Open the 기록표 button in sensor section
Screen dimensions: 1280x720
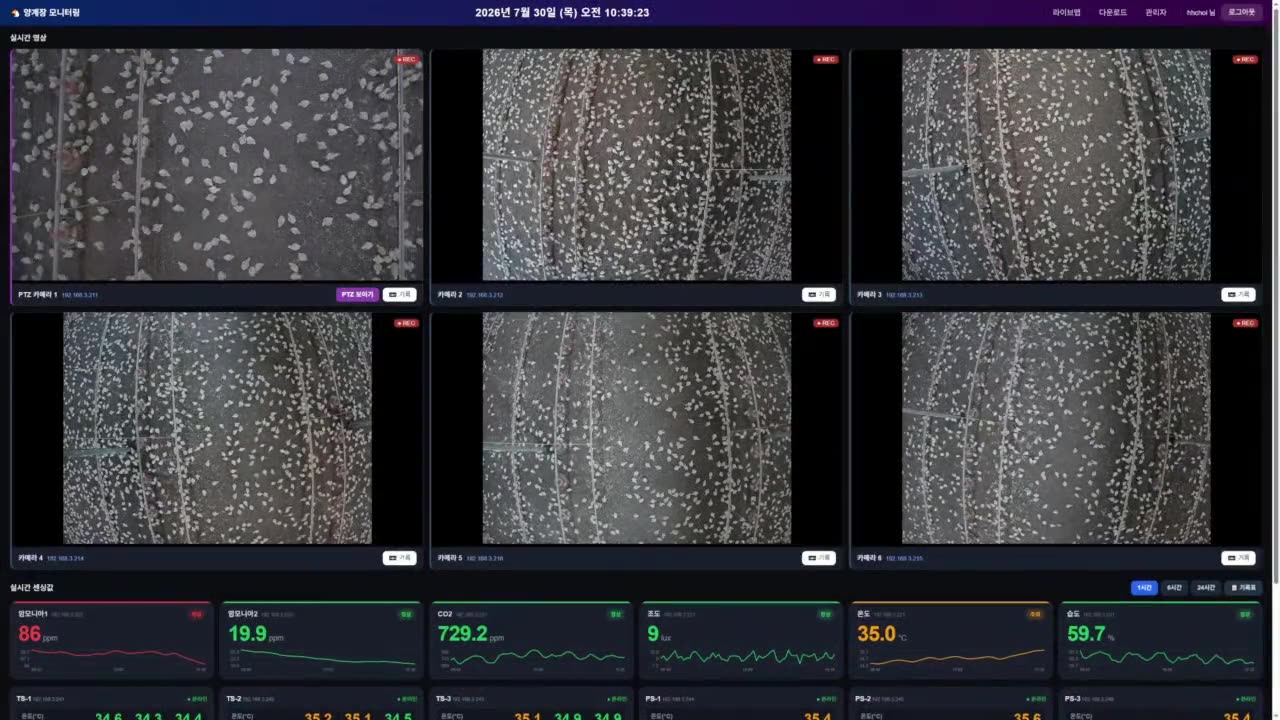click(1243, 588)
